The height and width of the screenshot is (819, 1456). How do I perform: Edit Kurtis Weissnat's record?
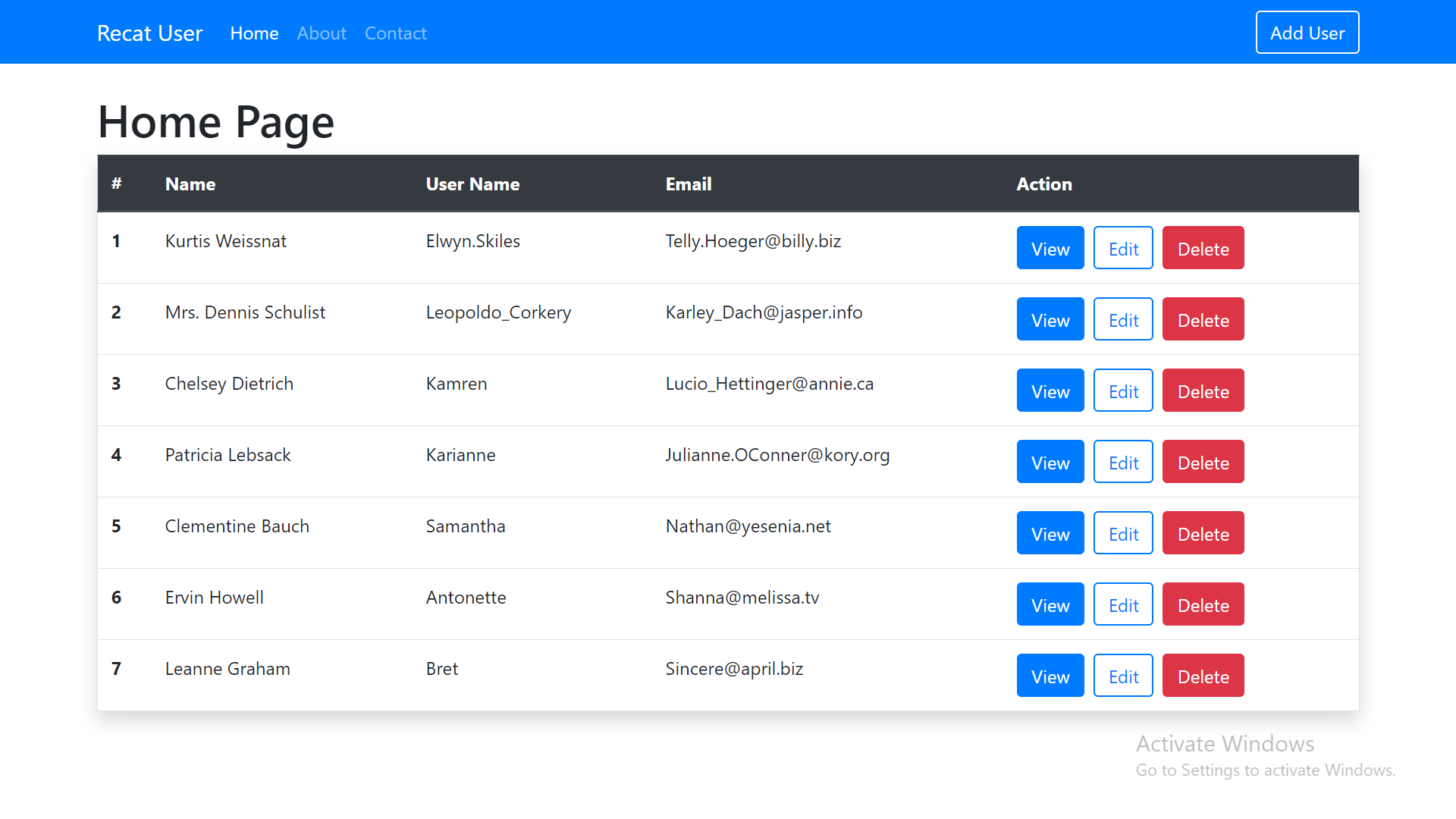pyautogui.click(x=1122, y=248)
